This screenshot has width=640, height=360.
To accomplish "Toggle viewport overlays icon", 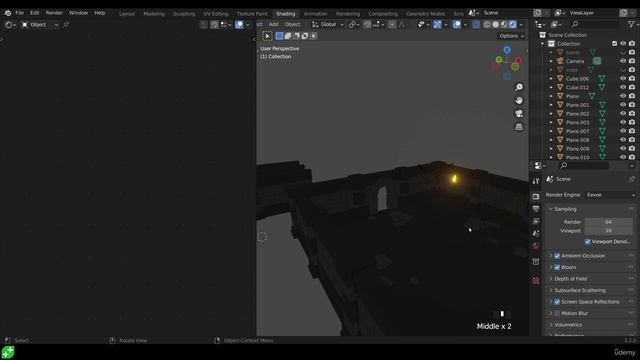I will (457, 24).
